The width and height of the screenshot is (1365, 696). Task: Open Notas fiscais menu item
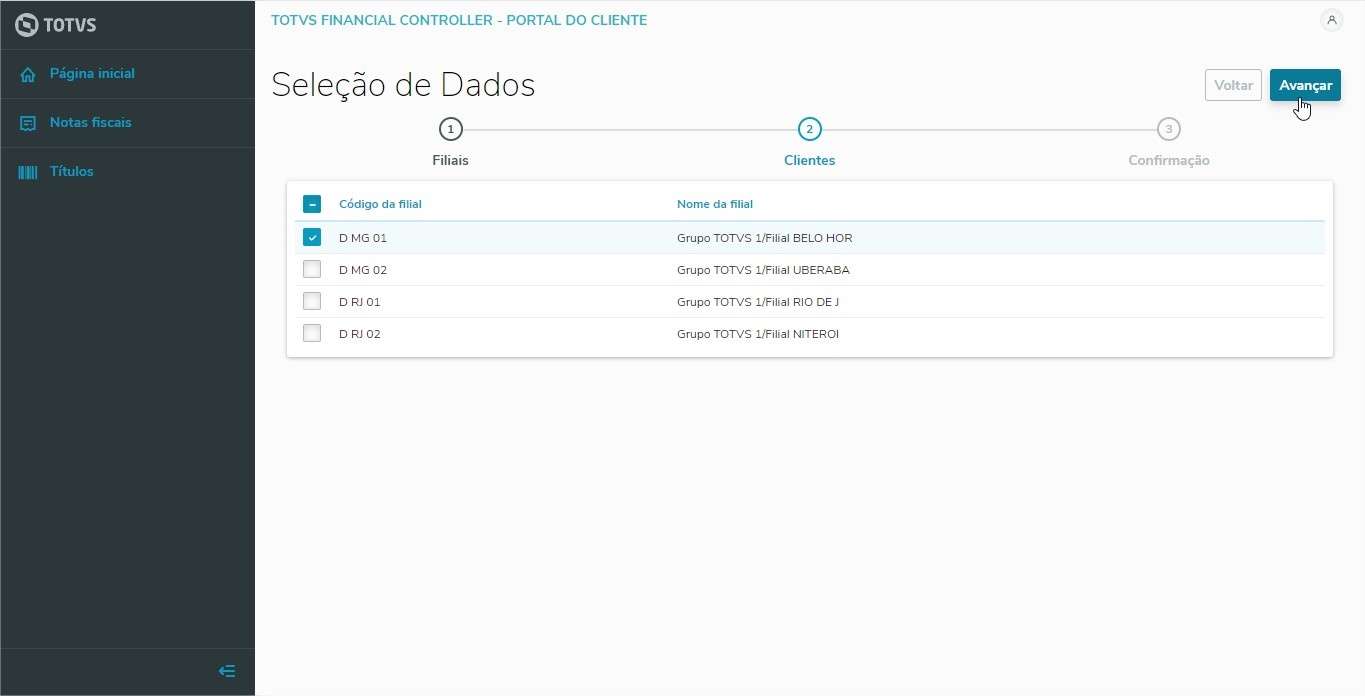pyautogui.click(x=91, y=123)
